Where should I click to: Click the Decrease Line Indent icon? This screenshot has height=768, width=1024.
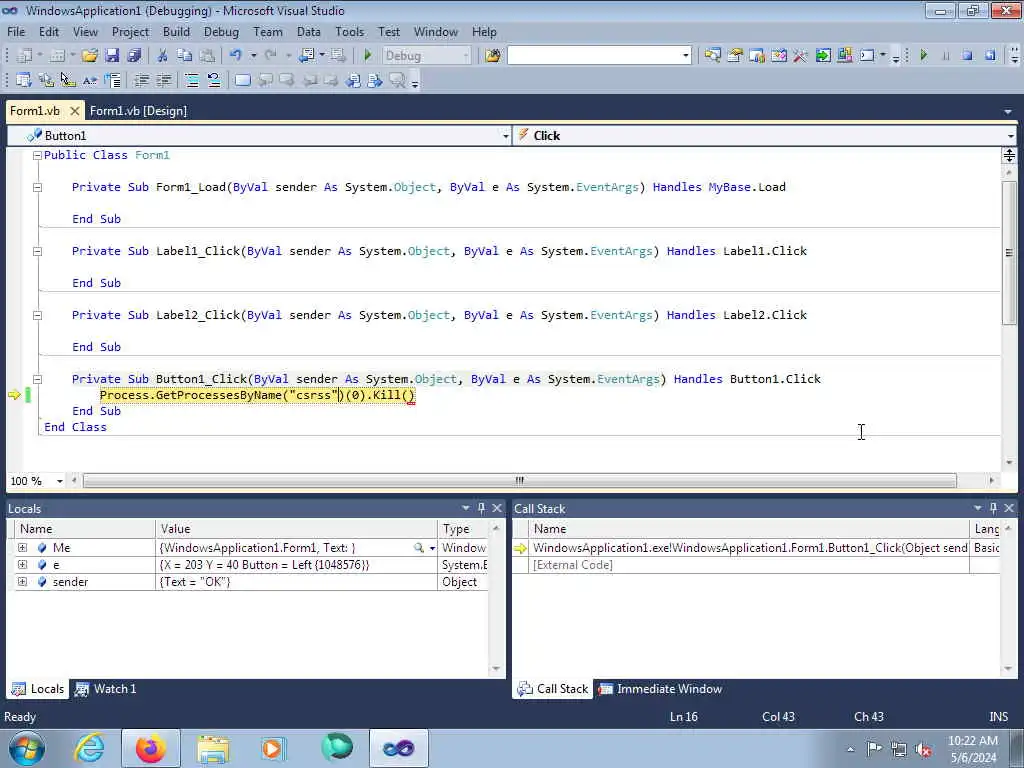pos(141,81)
